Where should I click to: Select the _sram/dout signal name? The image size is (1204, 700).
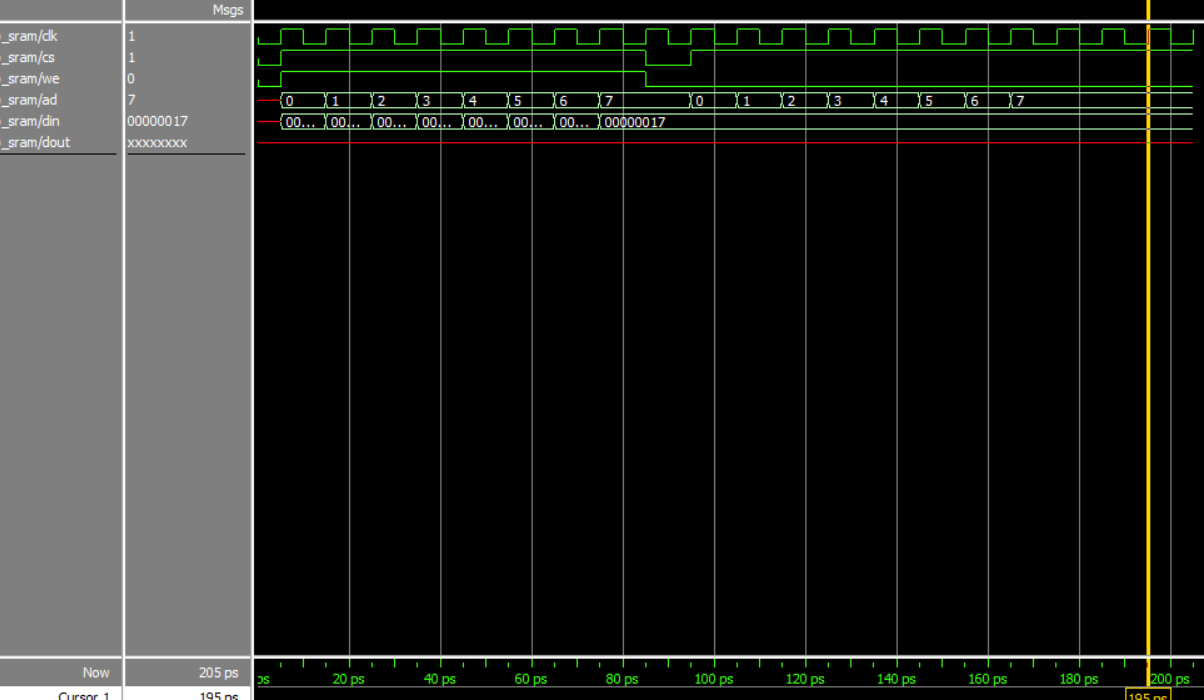coord(35,143)
